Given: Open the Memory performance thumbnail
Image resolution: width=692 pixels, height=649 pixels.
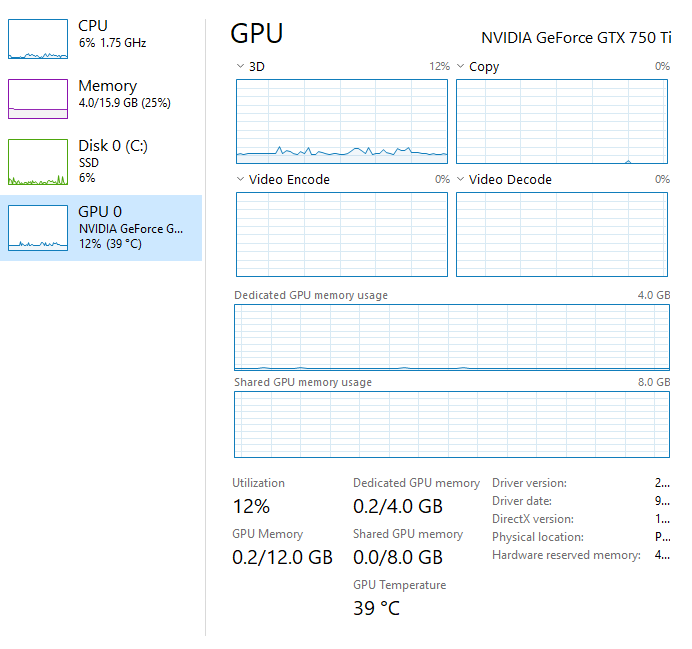Looking at the screenshot, I should pyautogui.click(x=38, y=99).
